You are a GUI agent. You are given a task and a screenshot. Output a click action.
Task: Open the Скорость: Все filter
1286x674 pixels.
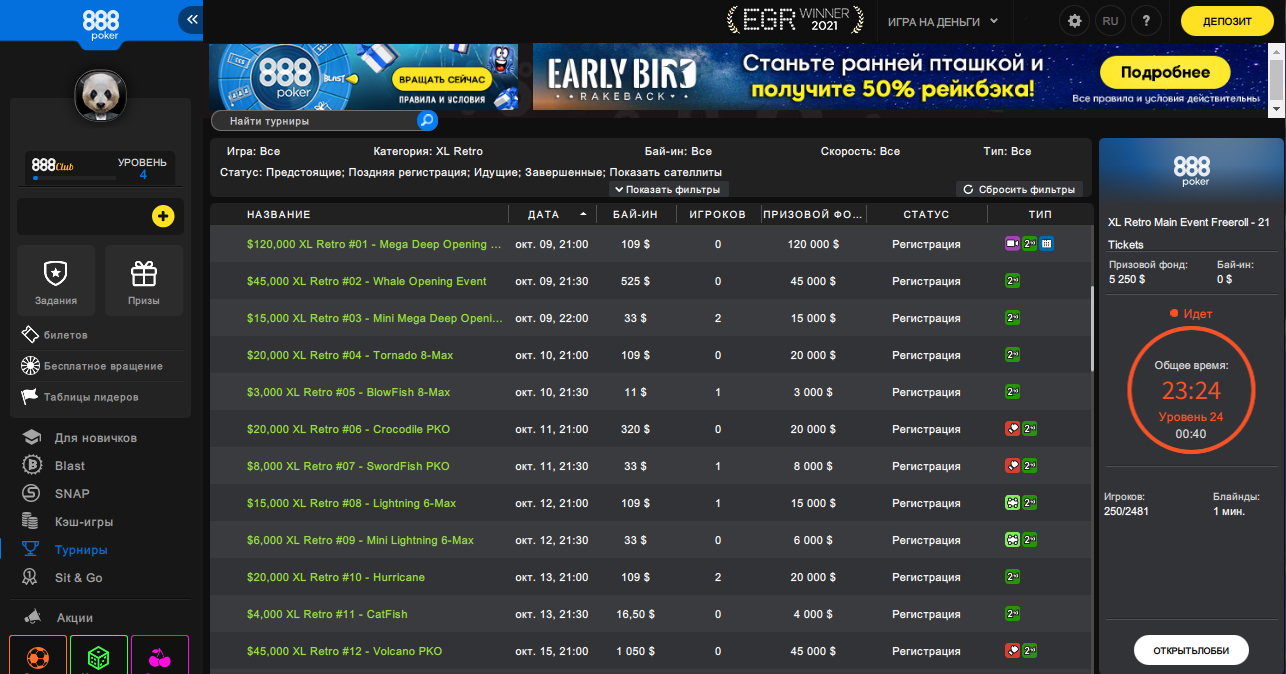click(860, 152)
